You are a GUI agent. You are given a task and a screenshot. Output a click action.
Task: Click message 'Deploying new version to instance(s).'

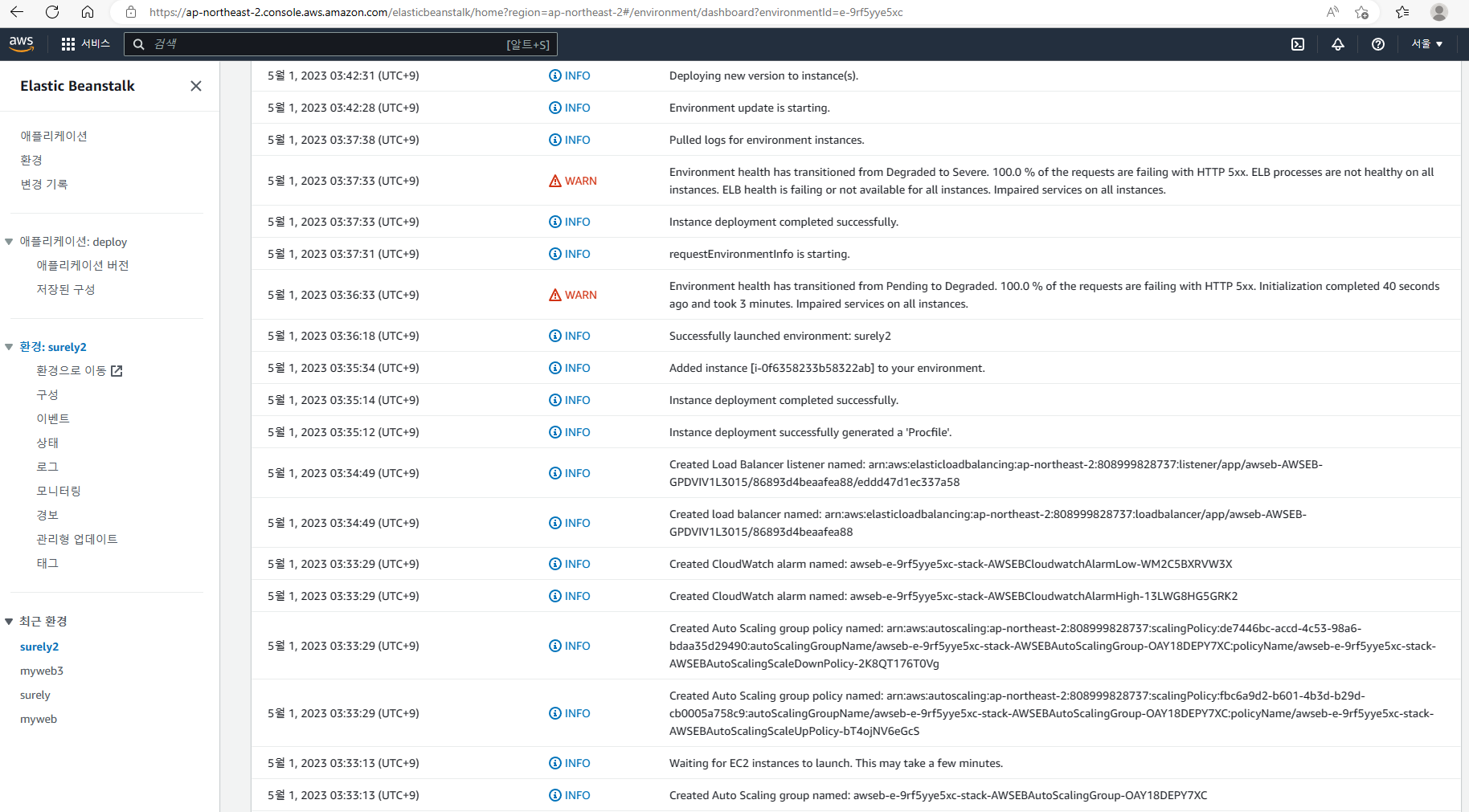[763, 75]
